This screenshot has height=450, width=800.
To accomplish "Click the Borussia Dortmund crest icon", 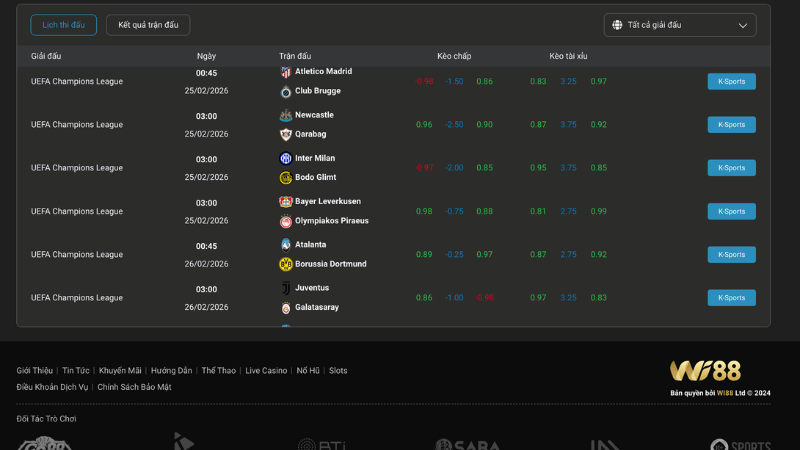I will click(285, 264).
